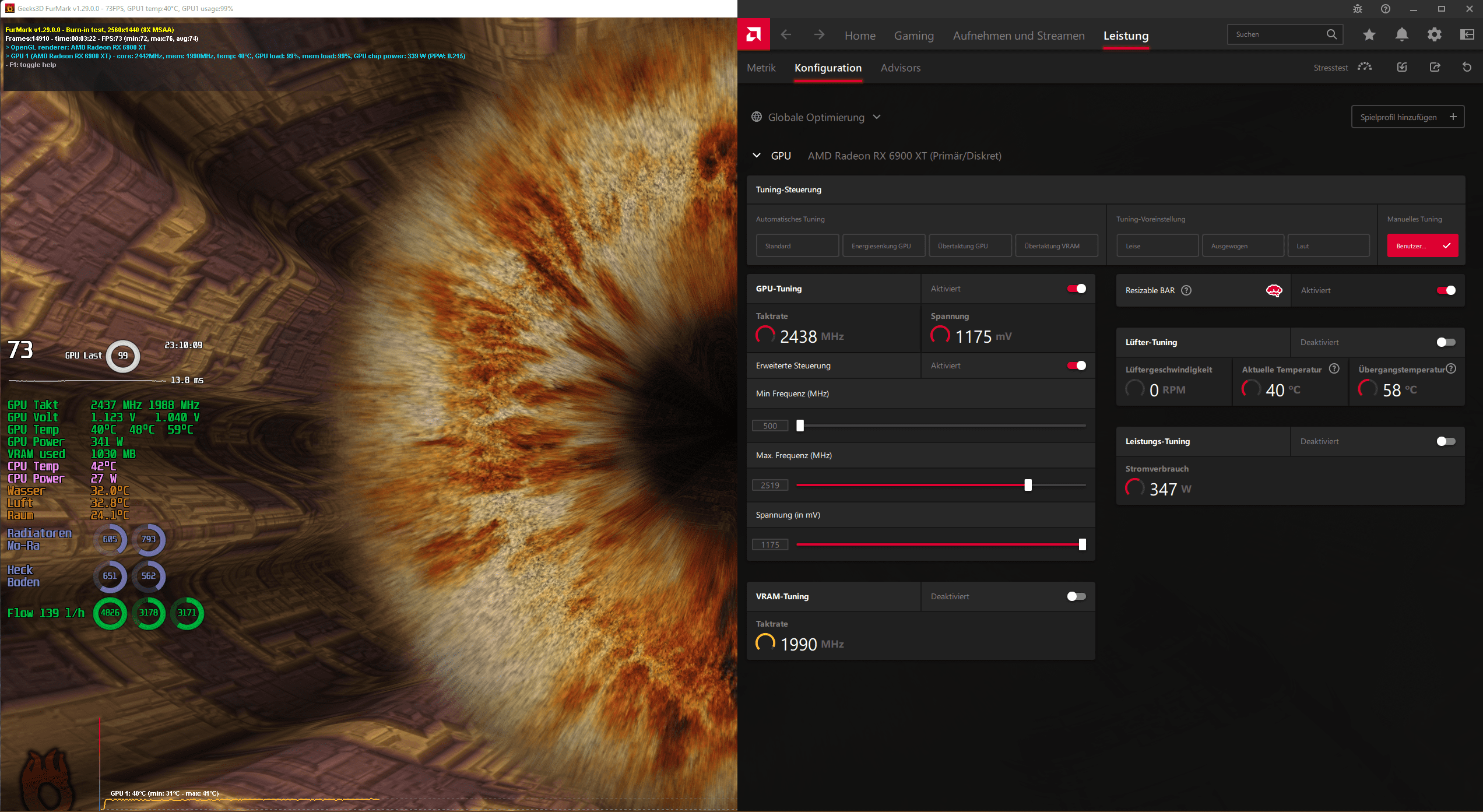Image resolution: width=1483 pixels, height=812 pixels.
Task: Select Leise tuning preset
Action: point(1157,245)
